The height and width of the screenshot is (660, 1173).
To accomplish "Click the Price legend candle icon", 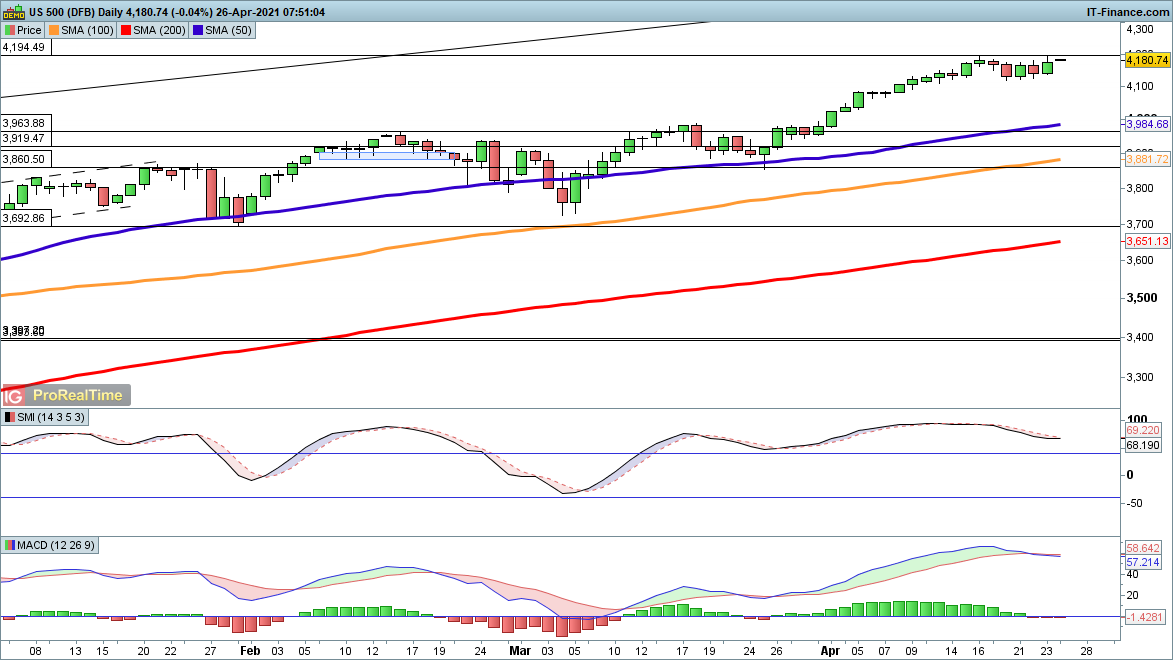I will point(10,30).
